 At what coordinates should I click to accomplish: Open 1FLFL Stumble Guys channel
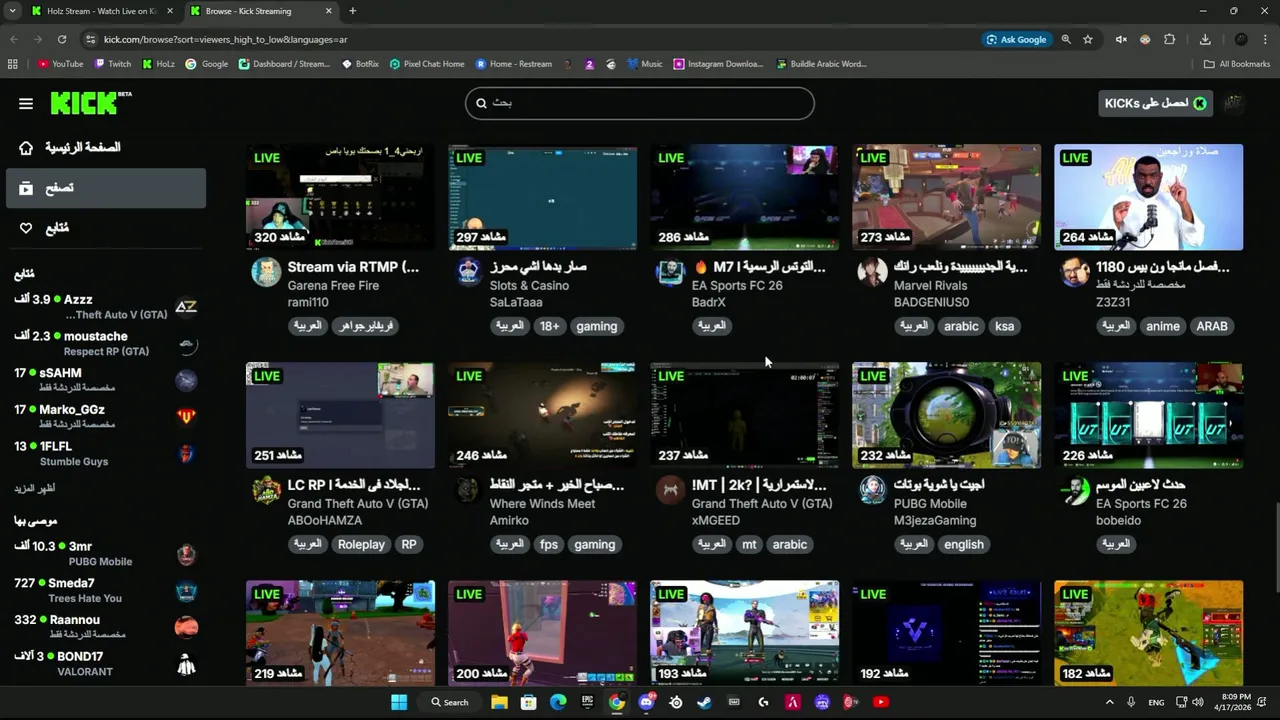[x=106, y=453]
